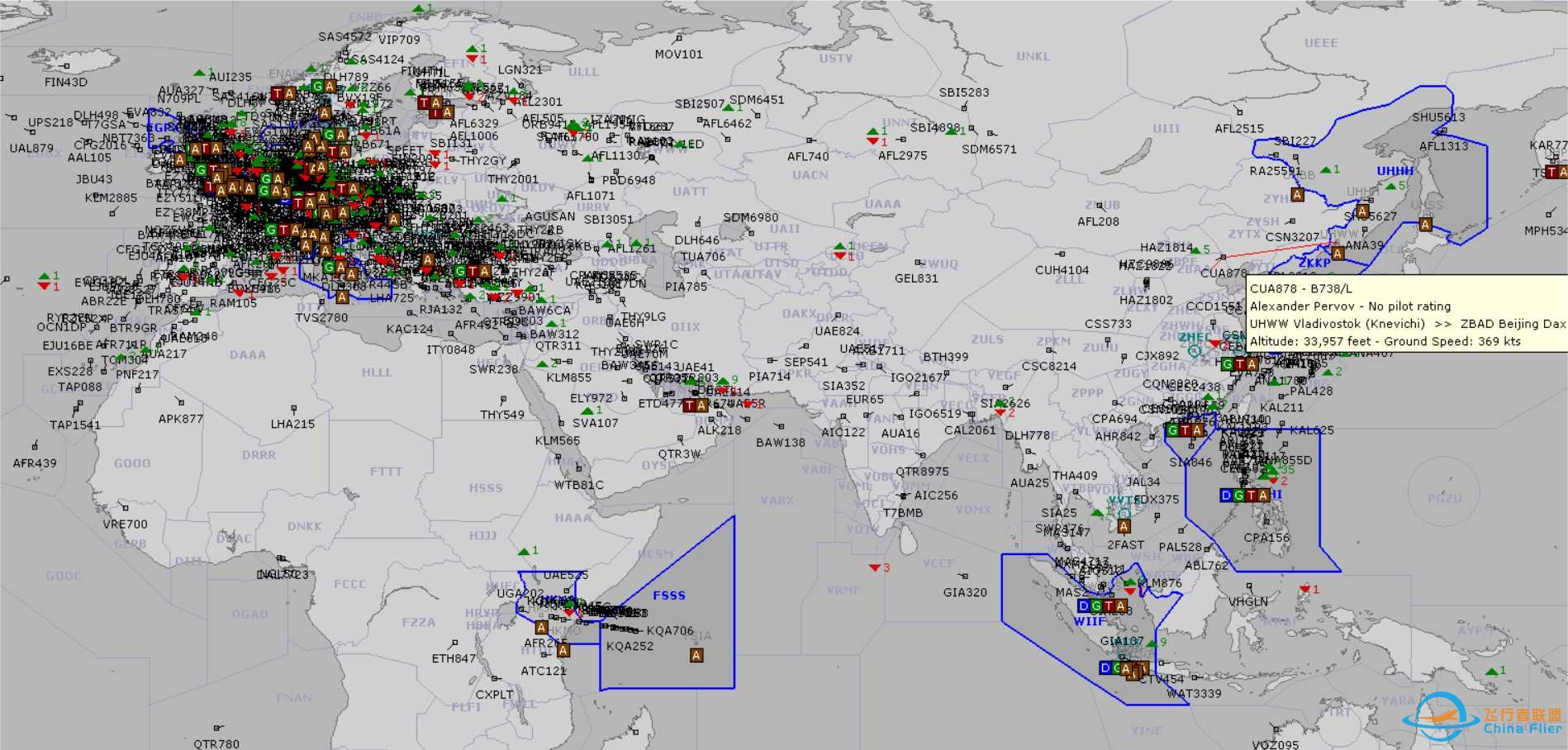This screenshot has height=750, width=1568.
Task: Click green triangle 1 above UAE525 label
Action: [x=523, y=551]
